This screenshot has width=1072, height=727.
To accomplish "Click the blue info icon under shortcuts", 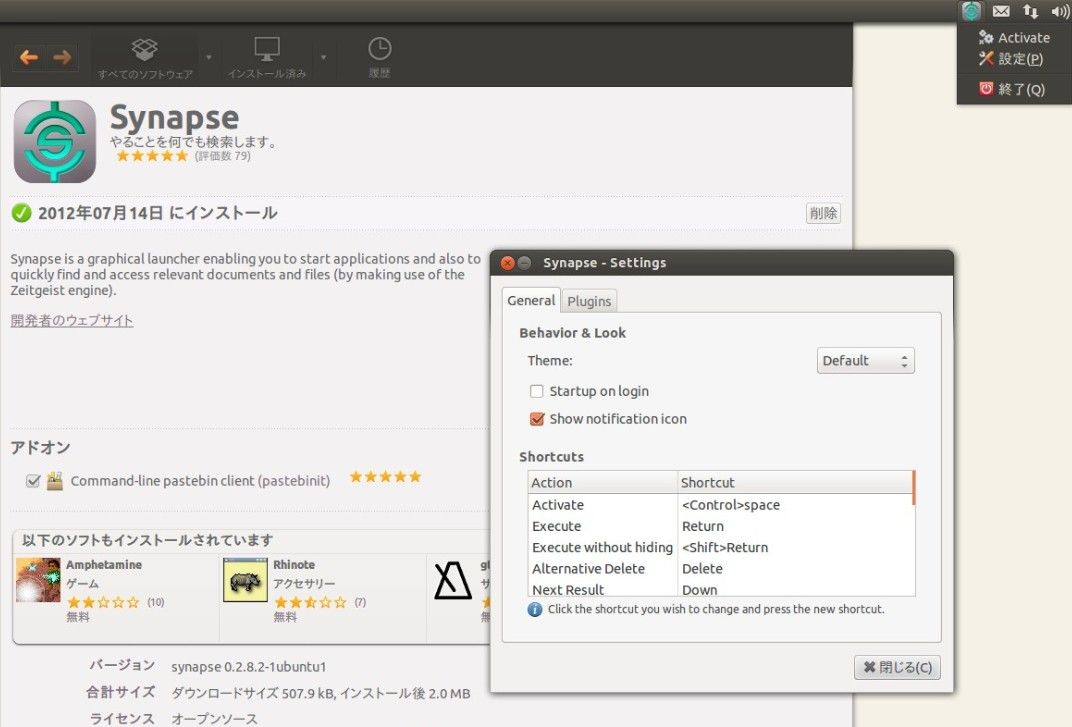I will 535,609.
